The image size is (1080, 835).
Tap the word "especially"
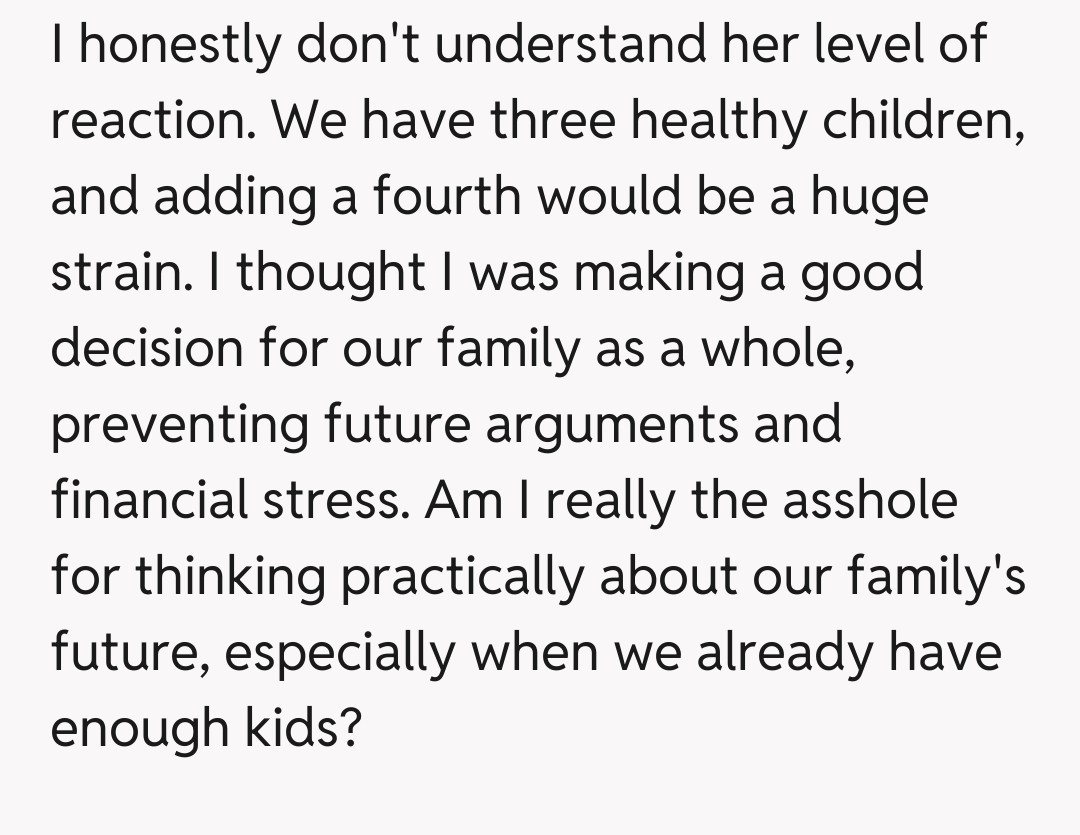click(x=342, y=652)
